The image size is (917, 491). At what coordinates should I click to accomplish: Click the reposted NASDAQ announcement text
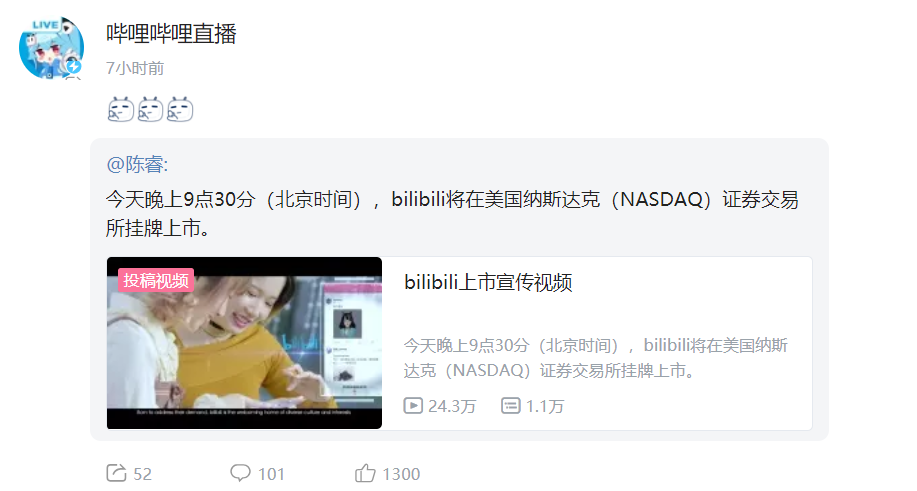click(x=452, y=213)
